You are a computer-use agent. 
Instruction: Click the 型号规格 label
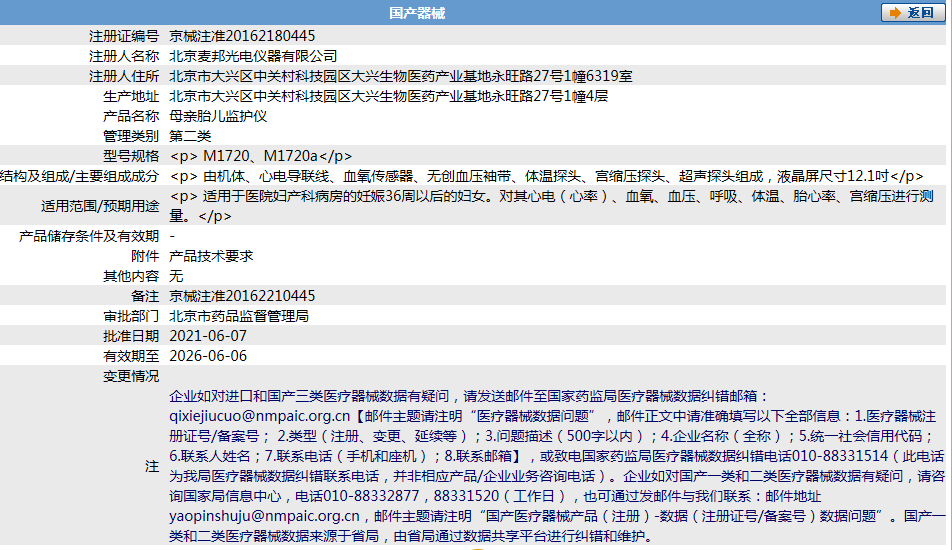pyautogui.click(x=131, y=156)
